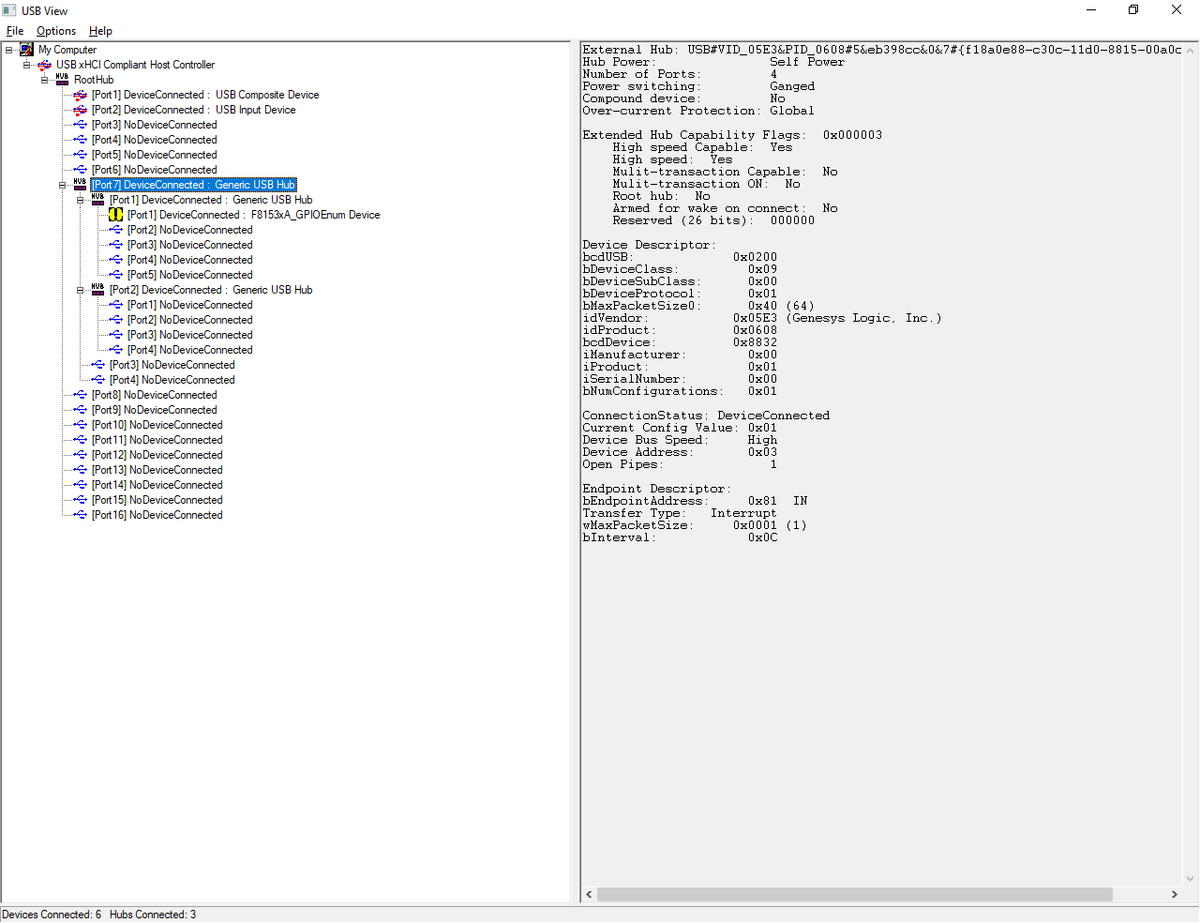
Task: Collapse nested Port2 Generic USB Hub
Action: [x=81, y=289]
